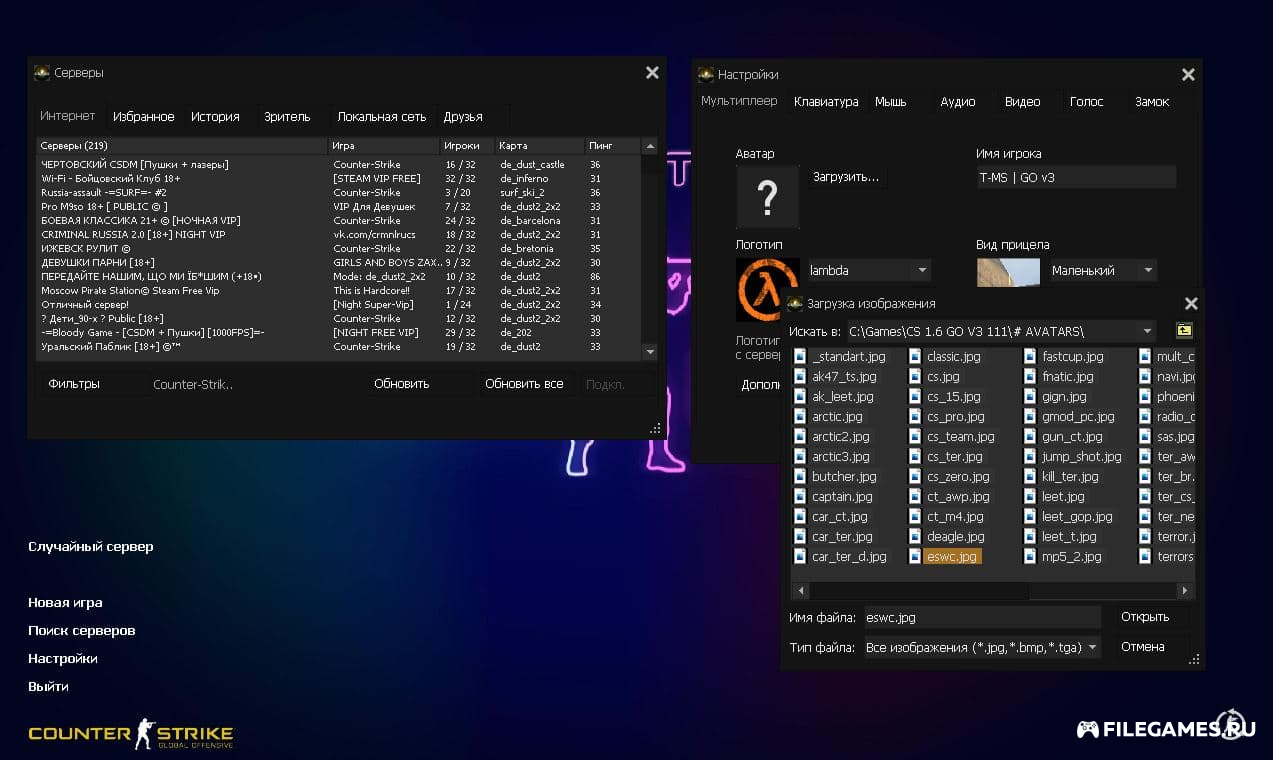Select the cs_zero.jpg file icon
Screen dimensions: 1273x760
pos(915,476)
